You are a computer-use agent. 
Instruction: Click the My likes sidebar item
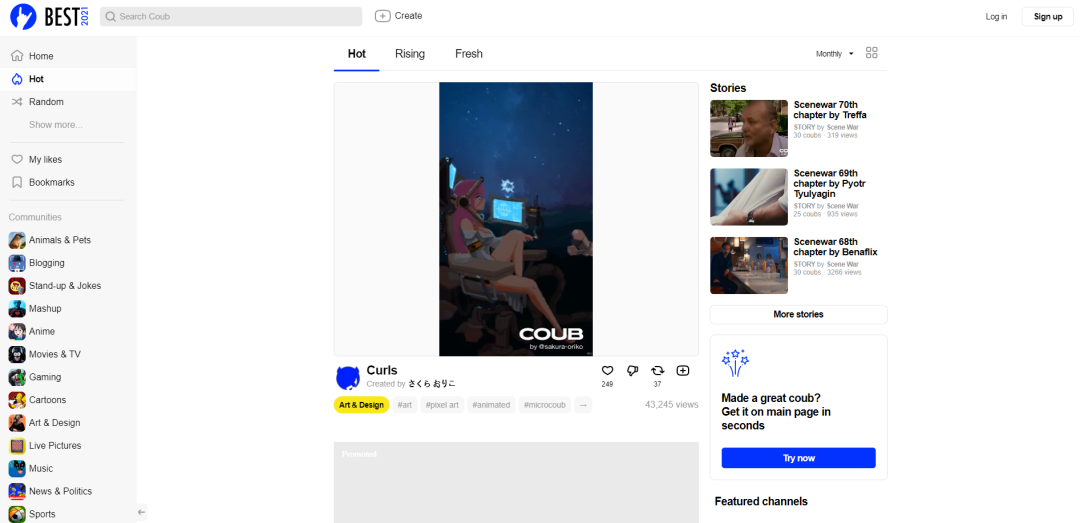click(x=68, y=159)
